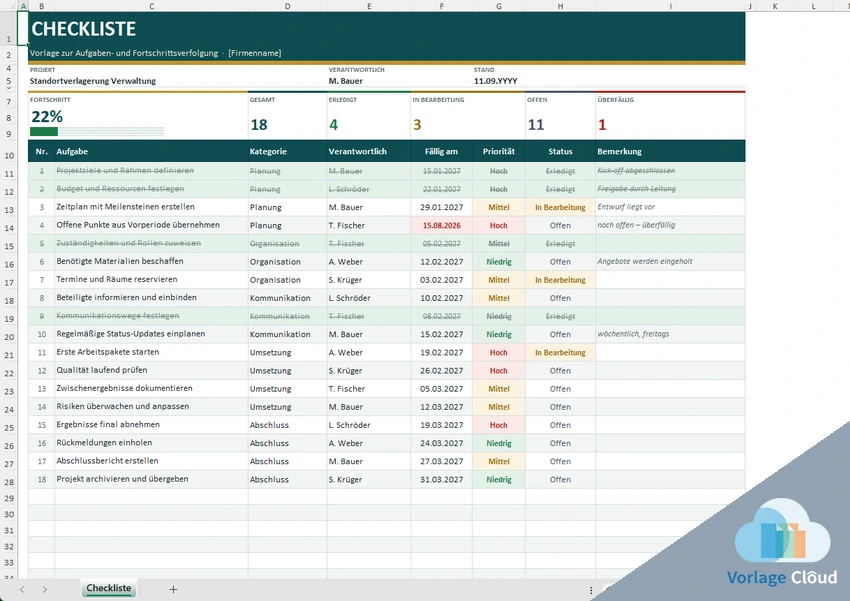Select the struck-through task 'Kommunikationswege festlegen'

point(118,315)
